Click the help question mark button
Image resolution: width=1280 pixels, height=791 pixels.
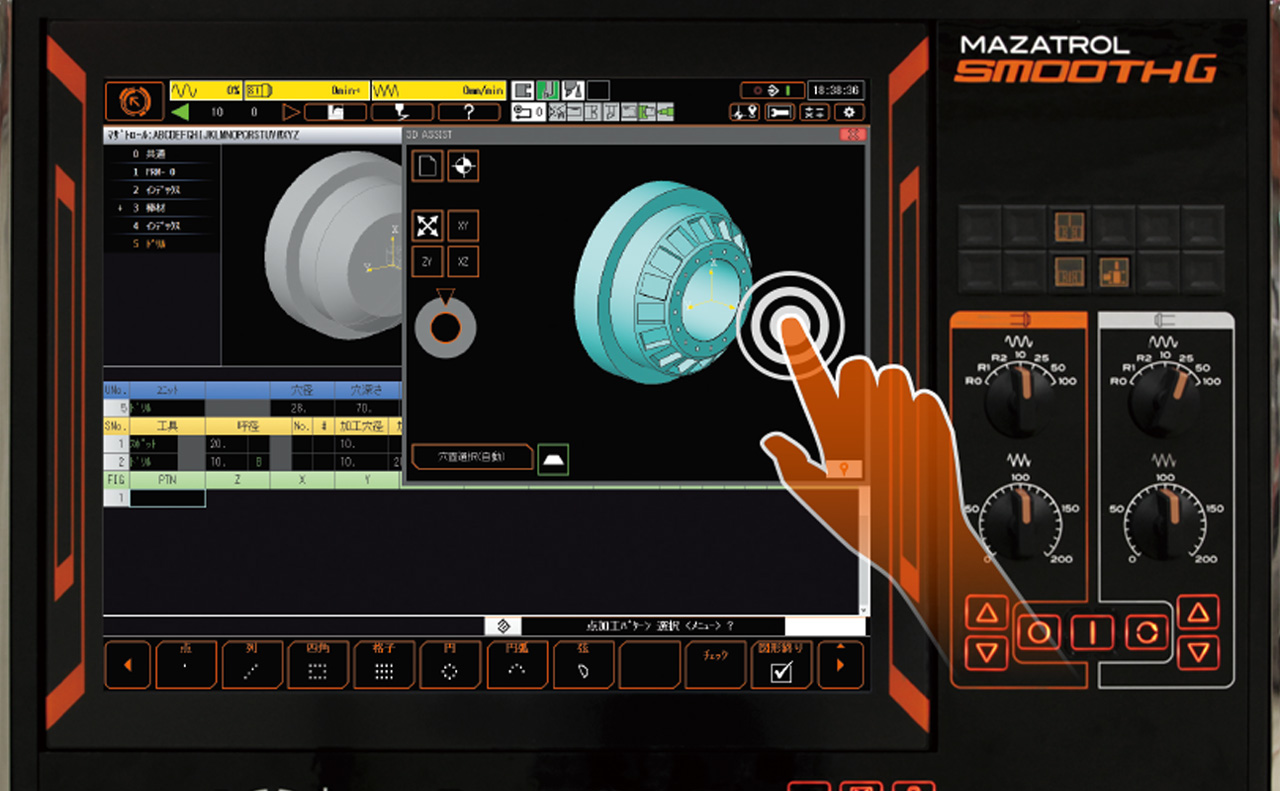(467, 112)
